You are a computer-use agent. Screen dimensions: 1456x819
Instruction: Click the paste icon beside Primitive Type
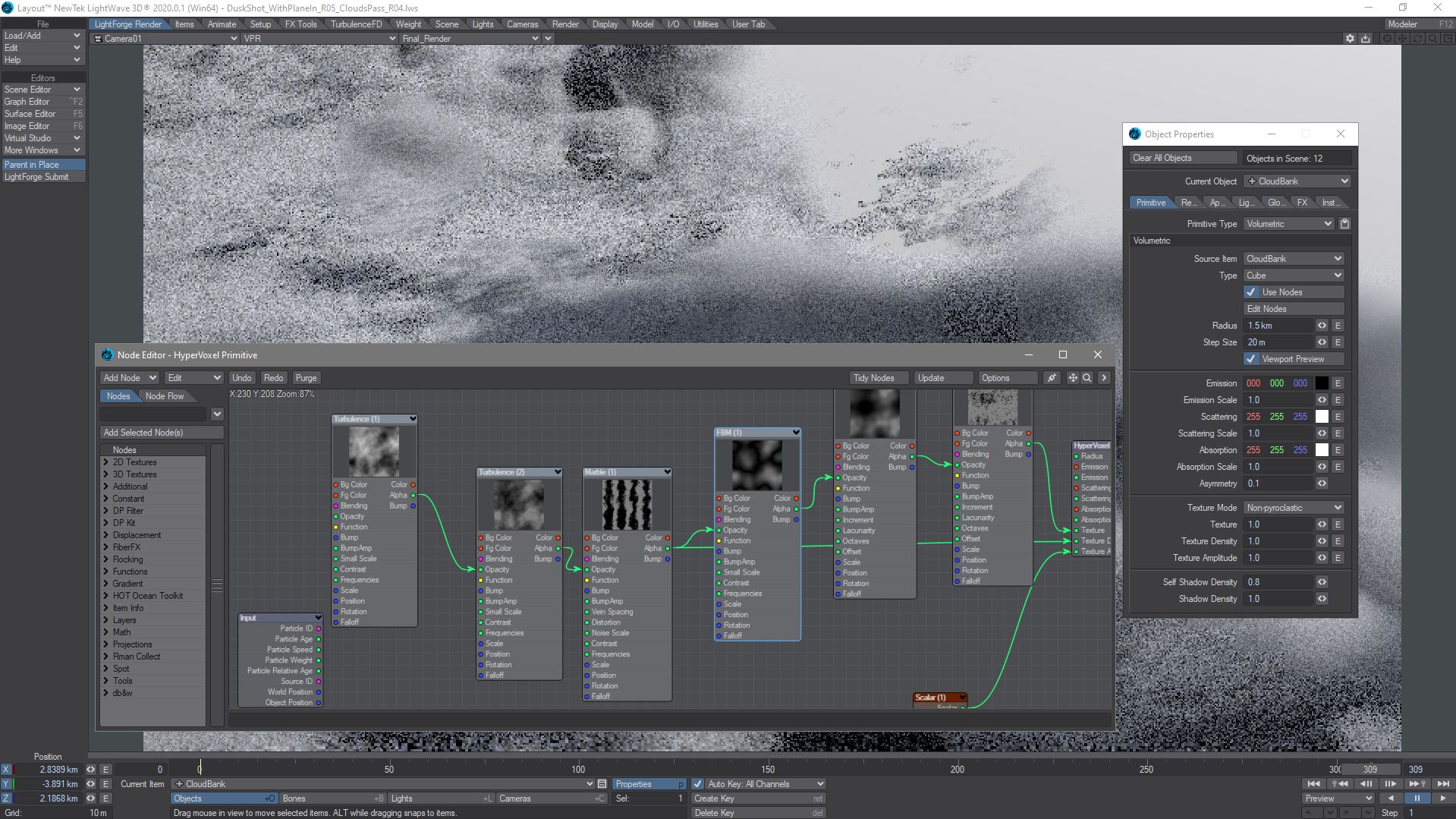[1344, 224]
